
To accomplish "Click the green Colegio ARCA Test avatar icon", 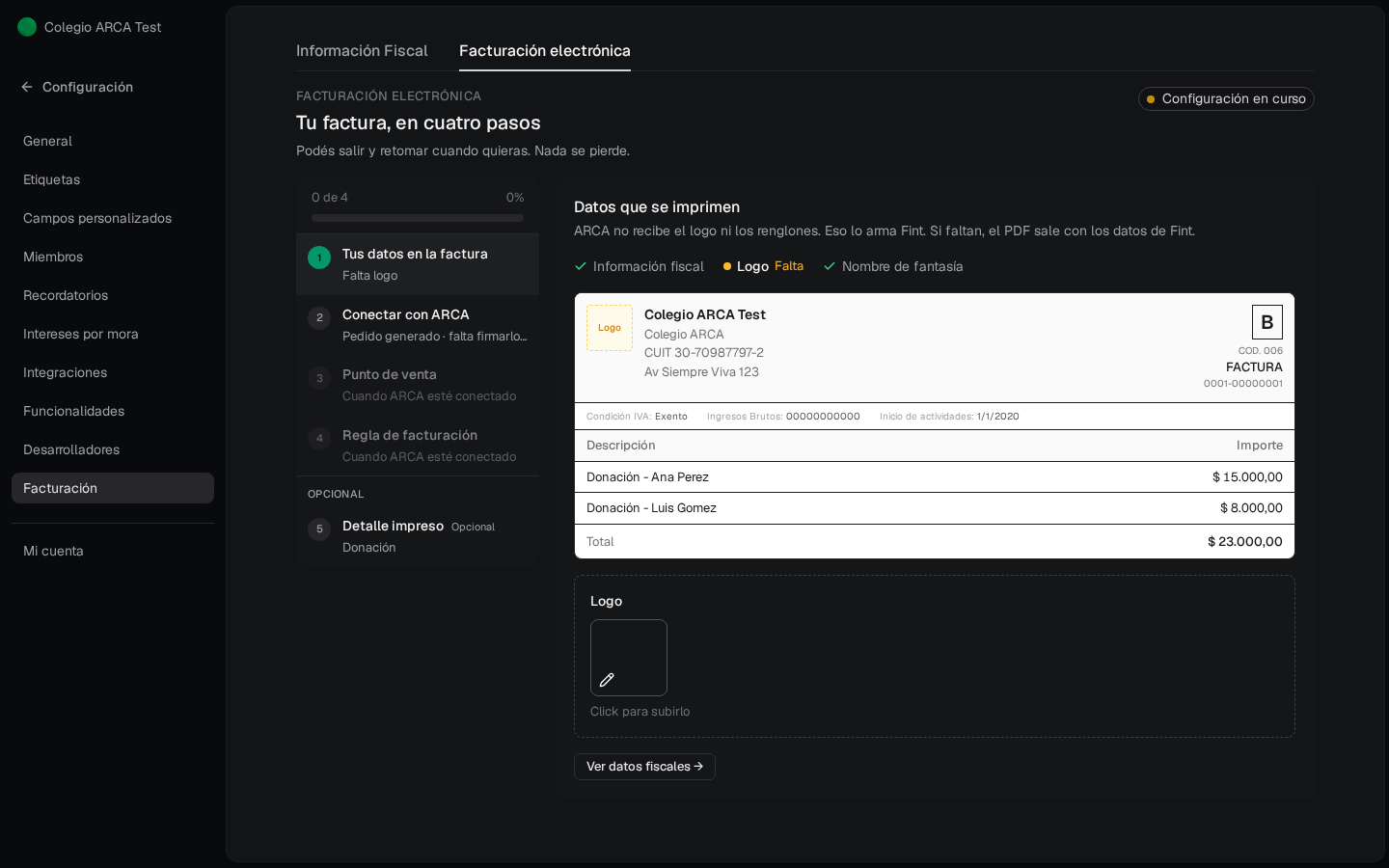I will pyautogui.click(x=27, y=27).
